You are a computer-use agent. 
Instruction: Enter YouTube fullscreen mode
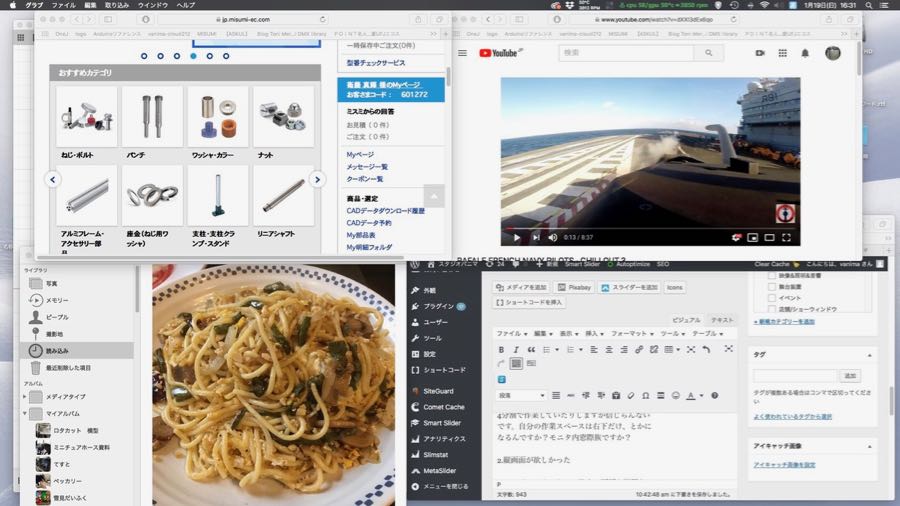click(x=786, y=238)
